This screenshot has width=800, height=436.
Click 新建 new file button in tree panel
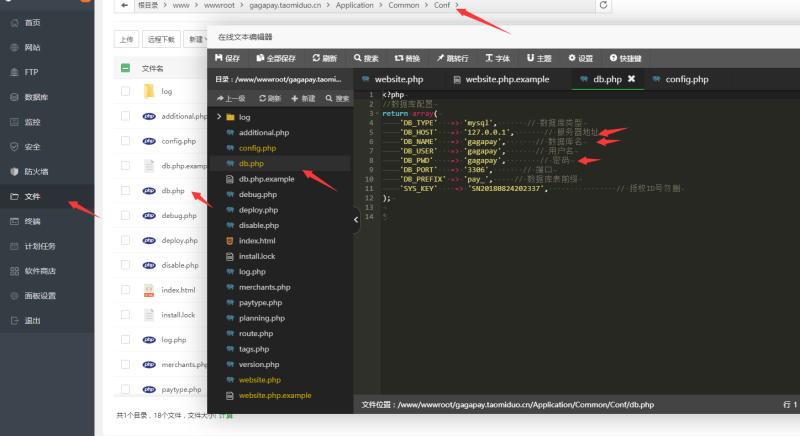[x=303, y=98]
